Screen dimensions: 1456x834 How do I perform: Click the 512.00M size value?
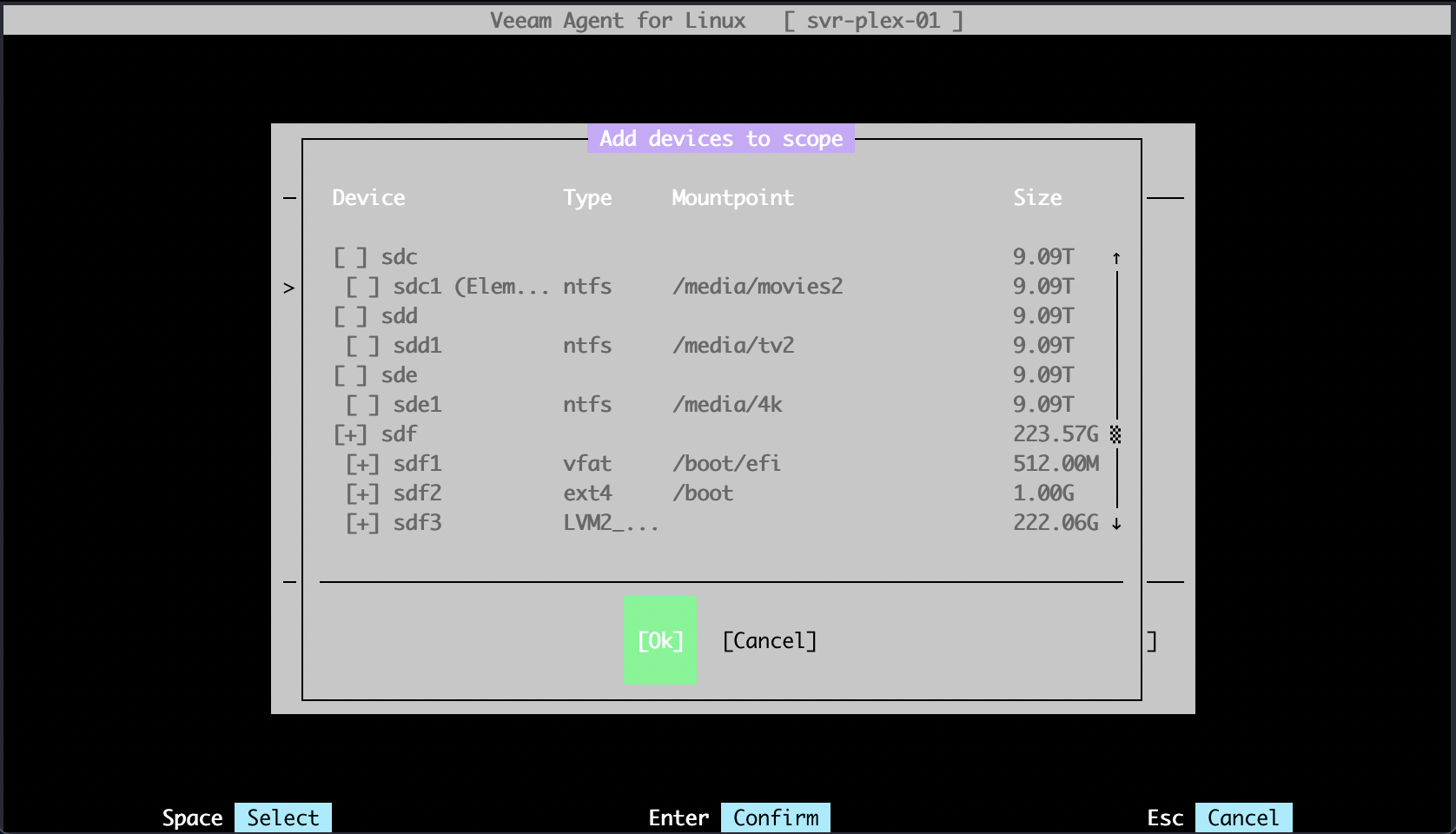click(x=1056, y=464)
